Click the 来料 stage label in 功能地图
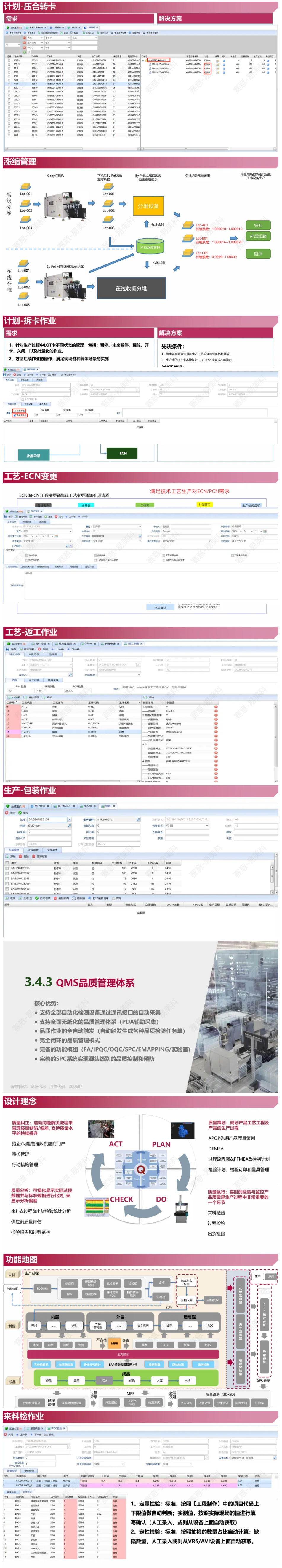Screen dimensions: 282x1568 point(12,1275)
